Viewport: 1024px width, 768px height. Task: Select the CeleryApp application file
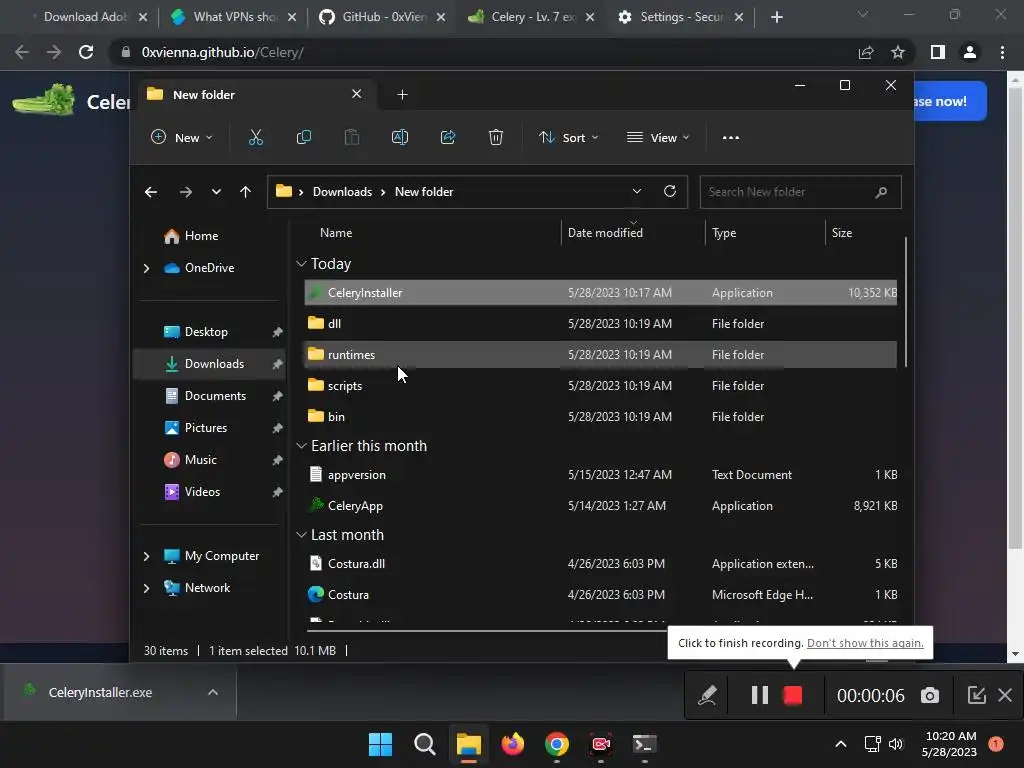tap(601, 506)
